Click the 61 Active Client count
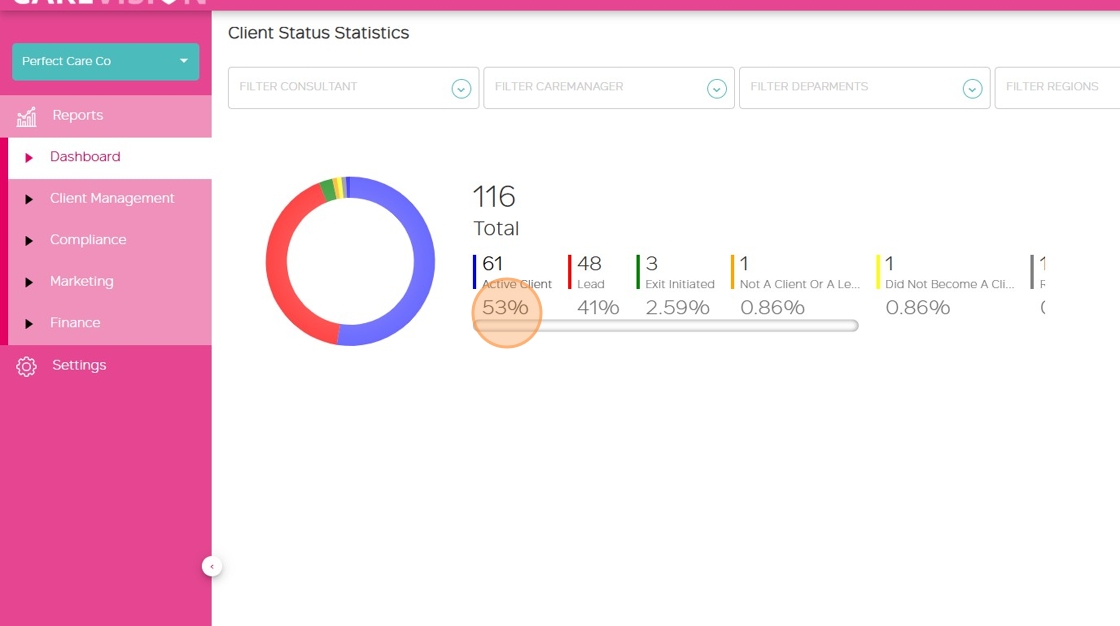The image size is (1120, 626). tap(493, 264)
